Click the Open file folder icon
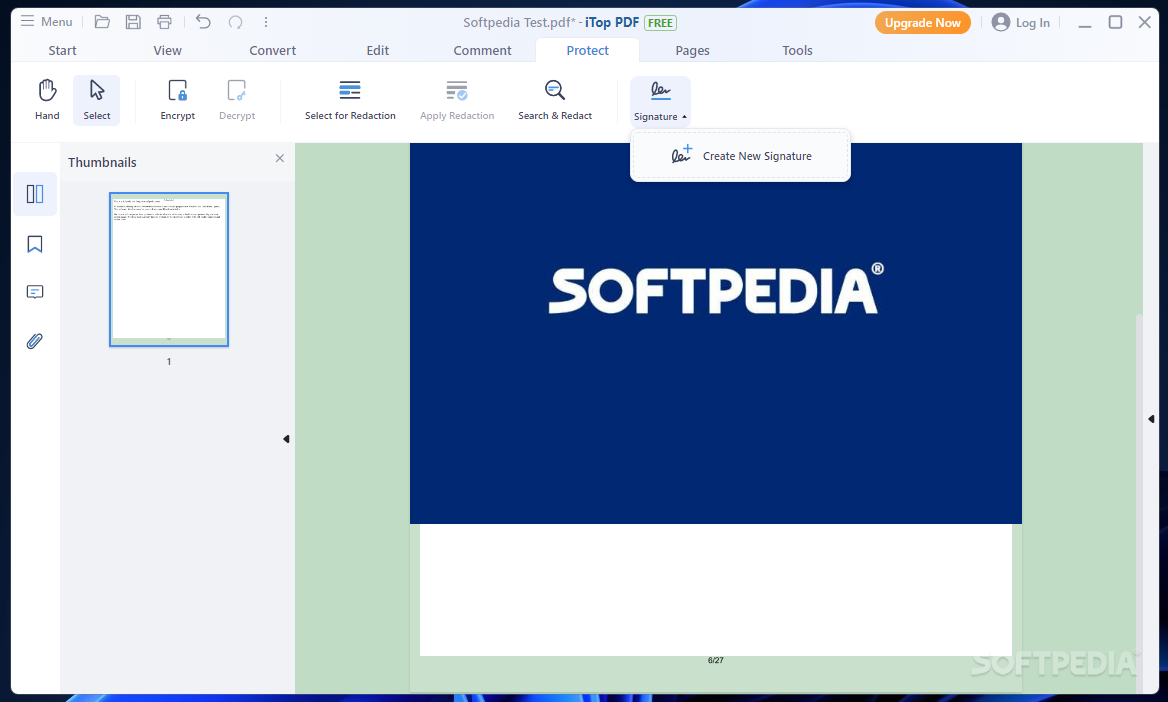This screenshot has height=702, width=1168. coord(102,22)
